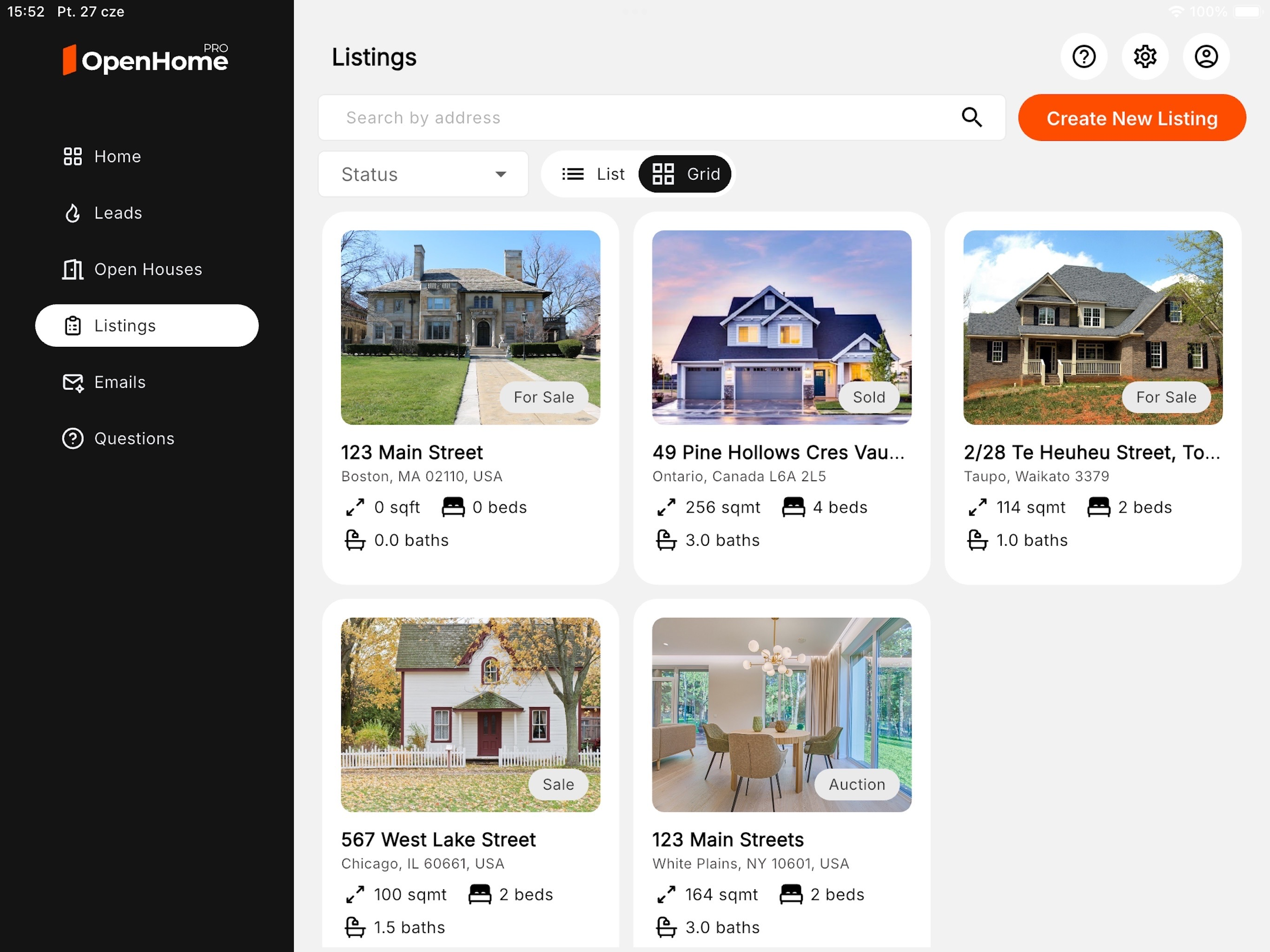The height and width of the screenshot is (952, 1270).
Task: Click the Sold badge on Pine Hollows listing
Action: [869, 397]
